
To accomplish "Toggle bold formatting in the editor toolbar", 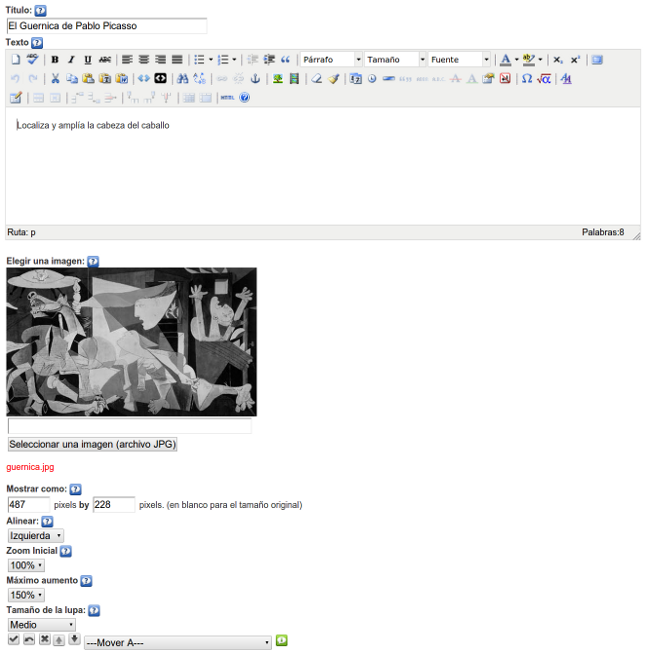I will [x=55, y=60].
